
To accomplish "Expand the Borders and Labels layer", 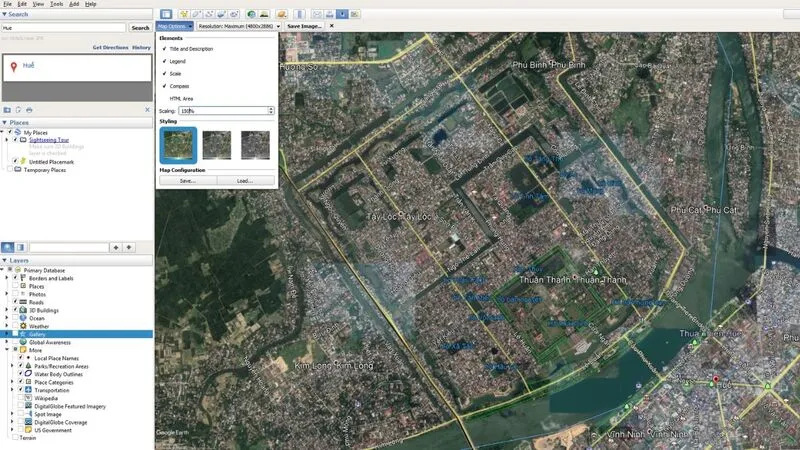I will [7, 278].
